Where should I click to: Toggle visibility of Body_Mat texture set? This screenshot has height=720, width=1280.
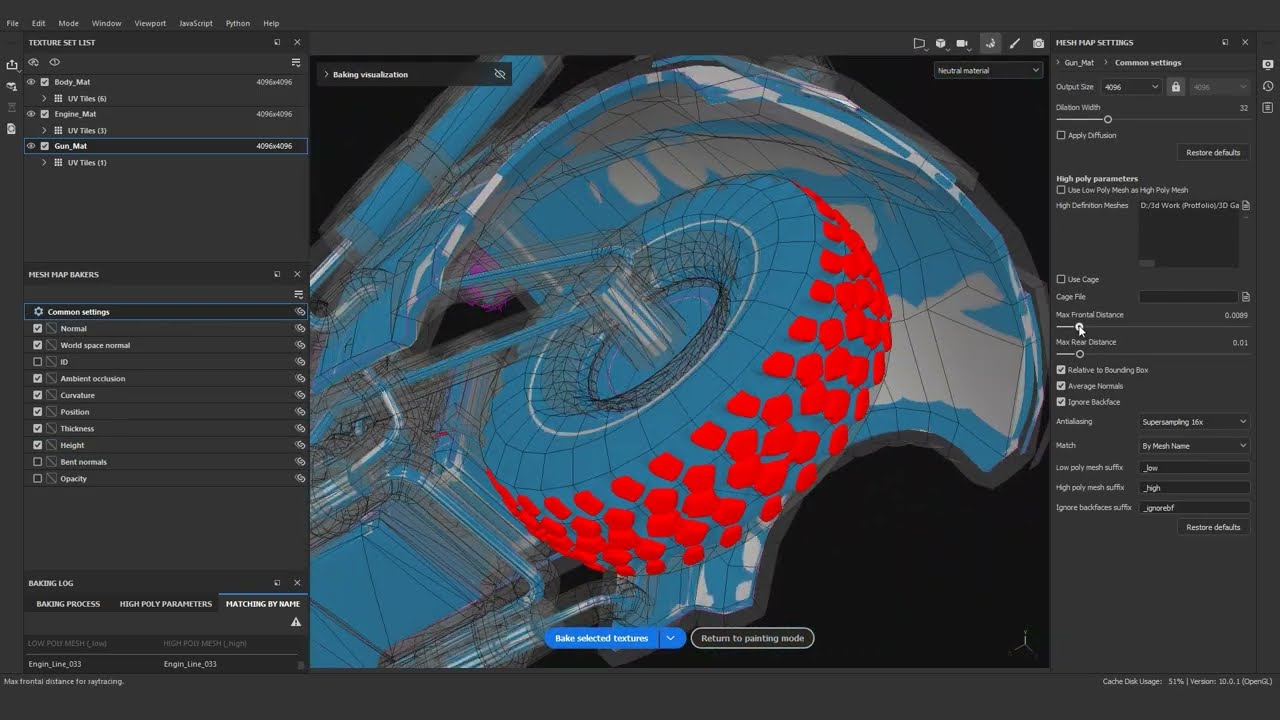pos(31,82)
